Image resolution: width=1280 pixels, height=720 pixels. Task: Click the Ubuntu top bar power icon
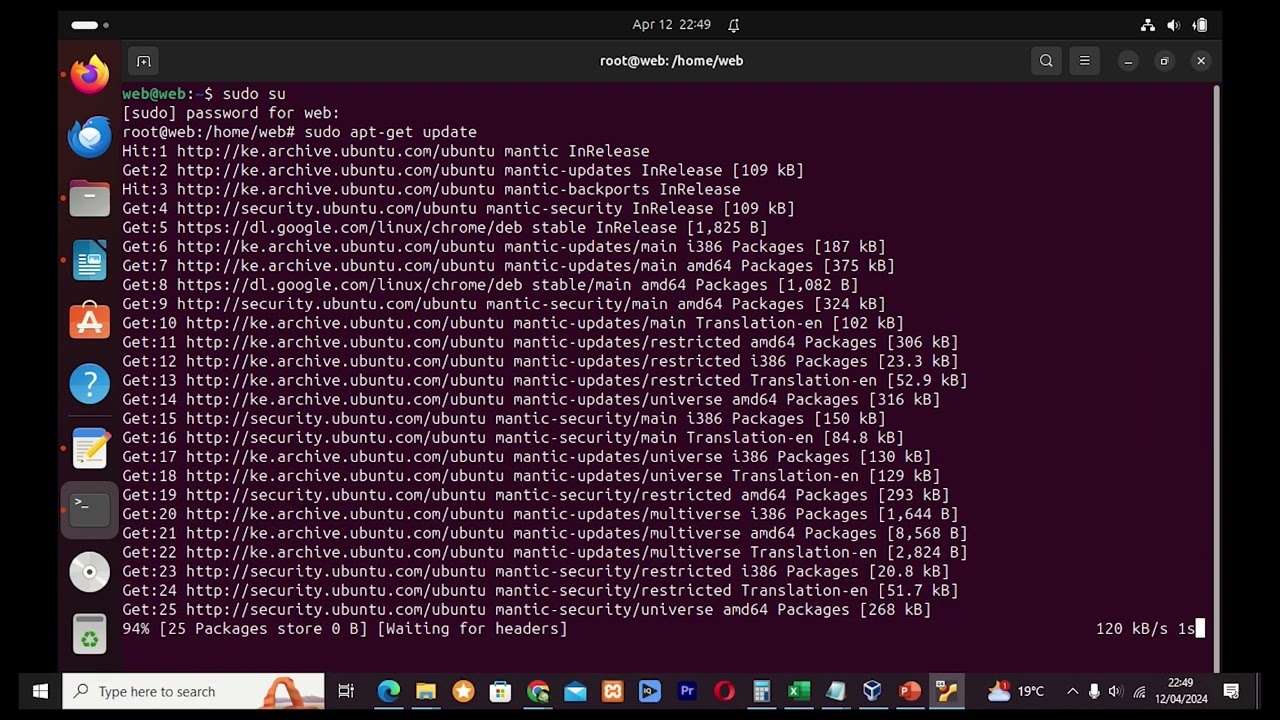pyautogui.click(x=1200, y=25)
